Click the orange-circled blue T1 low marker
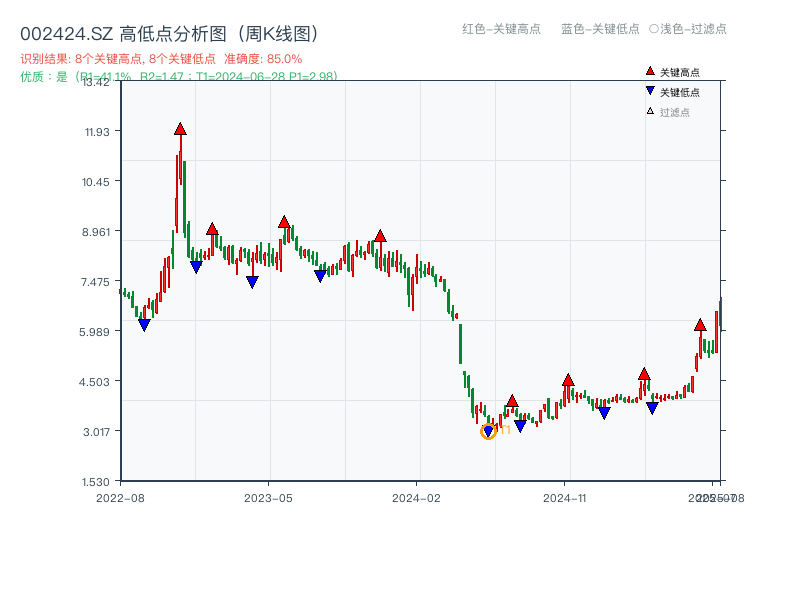This screenshot has height=600, width=800. point(488,431)
